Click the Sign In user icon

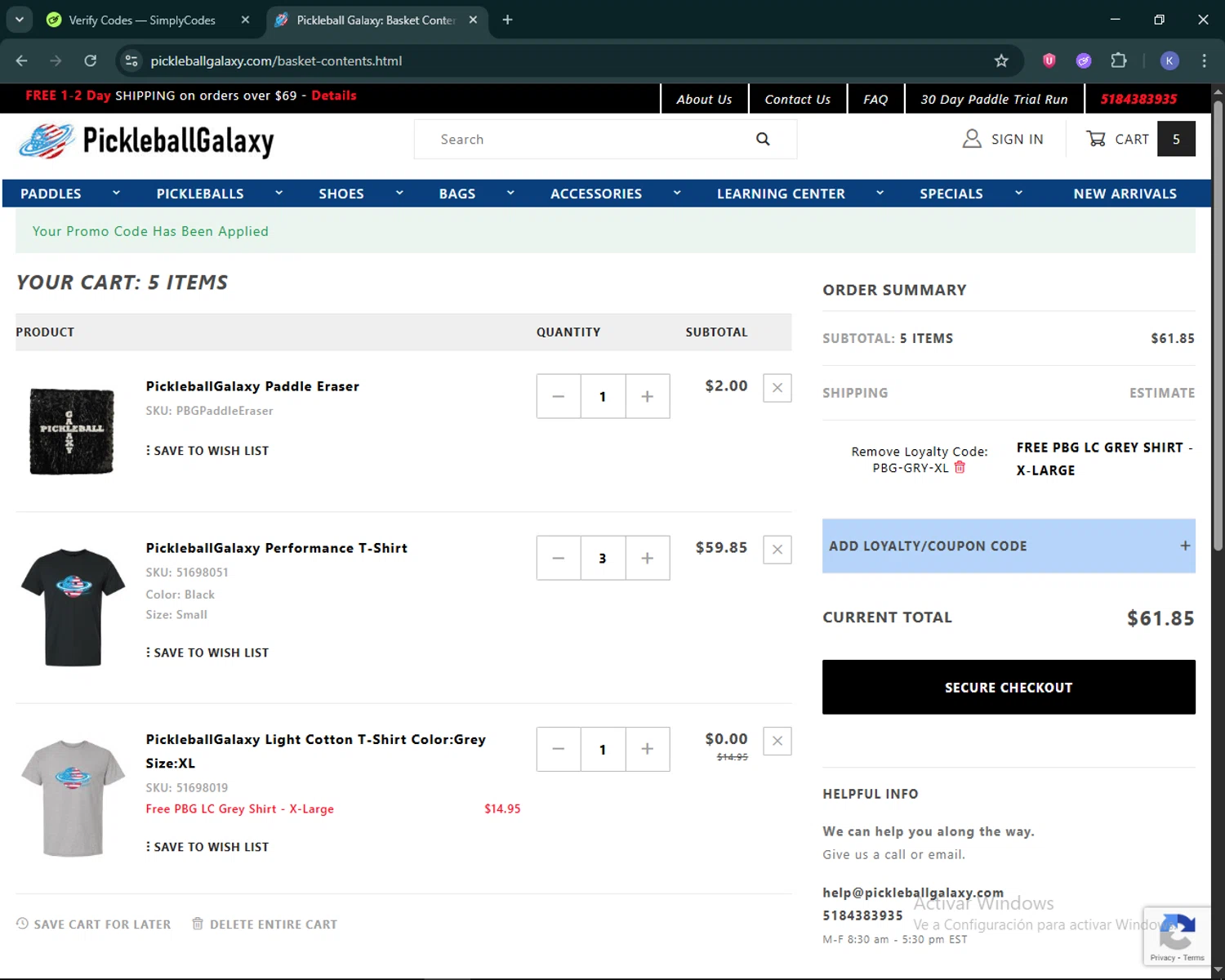(x=972, y=139)
